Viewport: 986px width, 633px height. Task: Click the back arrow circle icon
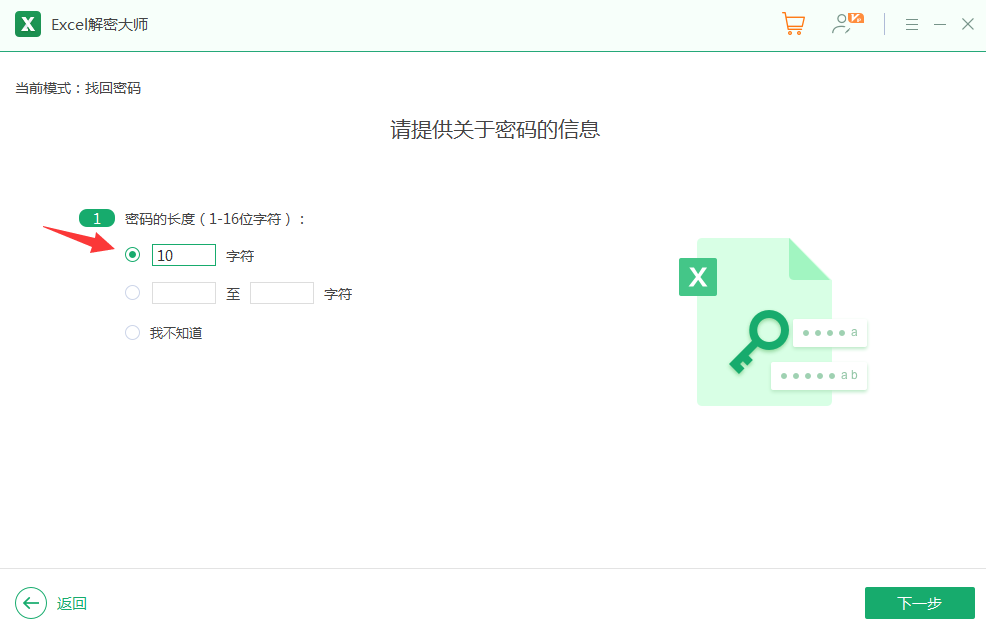(x=31, y=603)
